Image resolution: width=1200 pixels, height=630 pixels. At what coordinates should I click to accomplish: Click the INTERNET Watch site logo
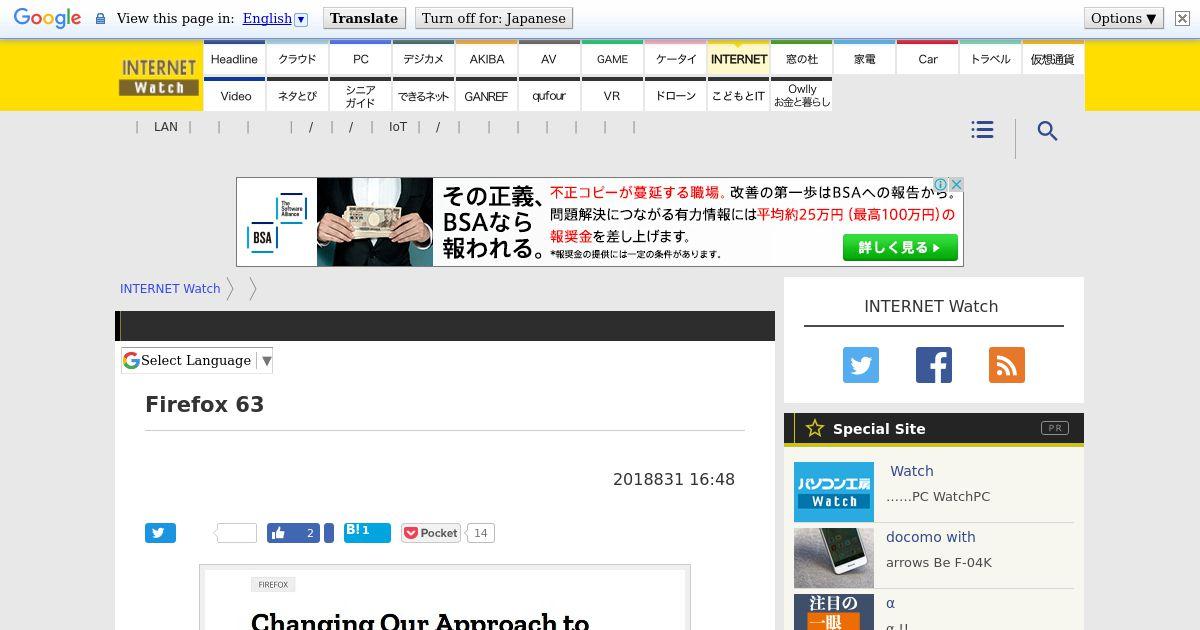[x=159, y=77]
